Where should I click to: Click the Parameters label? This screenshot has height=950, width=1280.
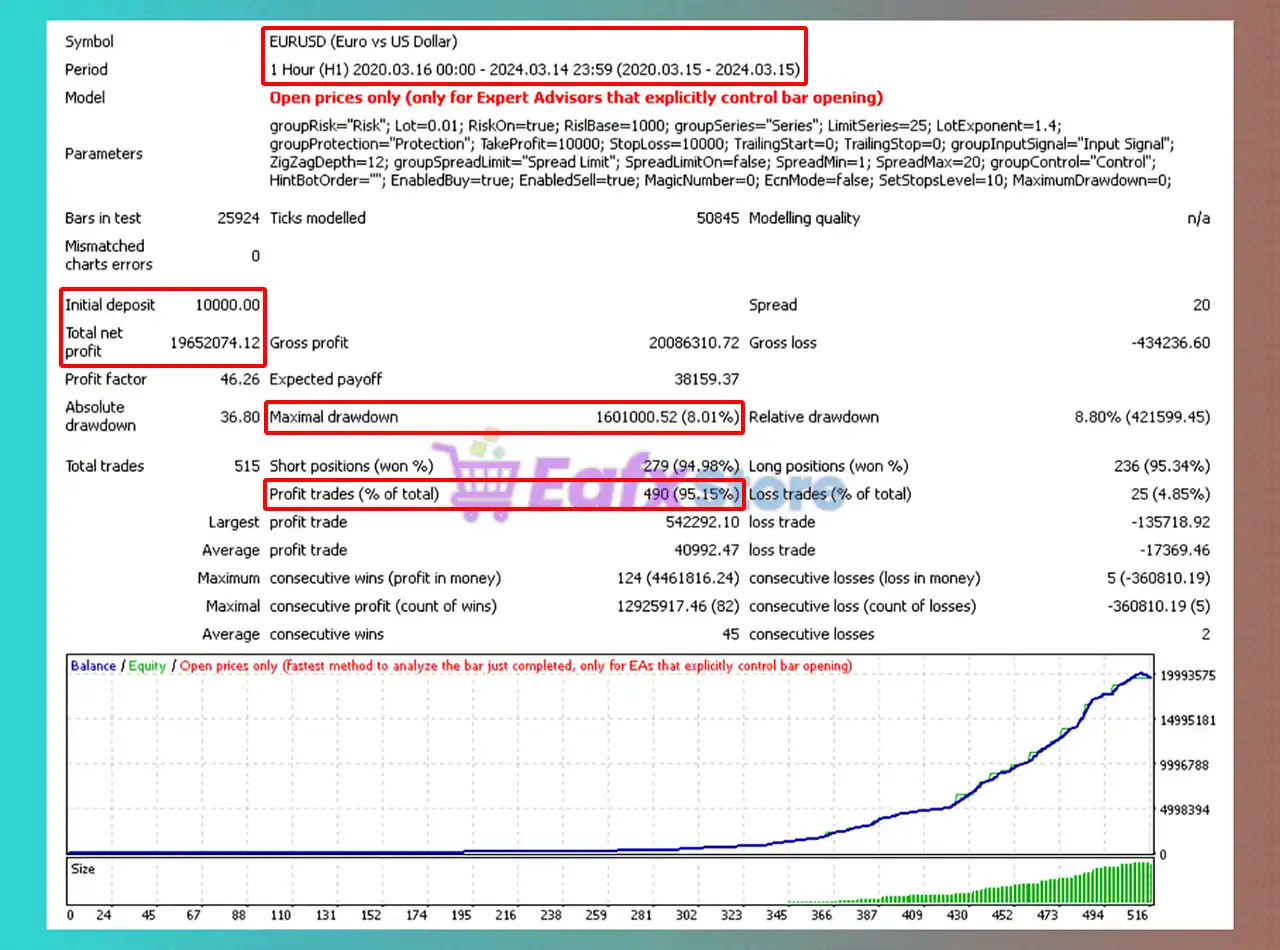click(104, 154)
